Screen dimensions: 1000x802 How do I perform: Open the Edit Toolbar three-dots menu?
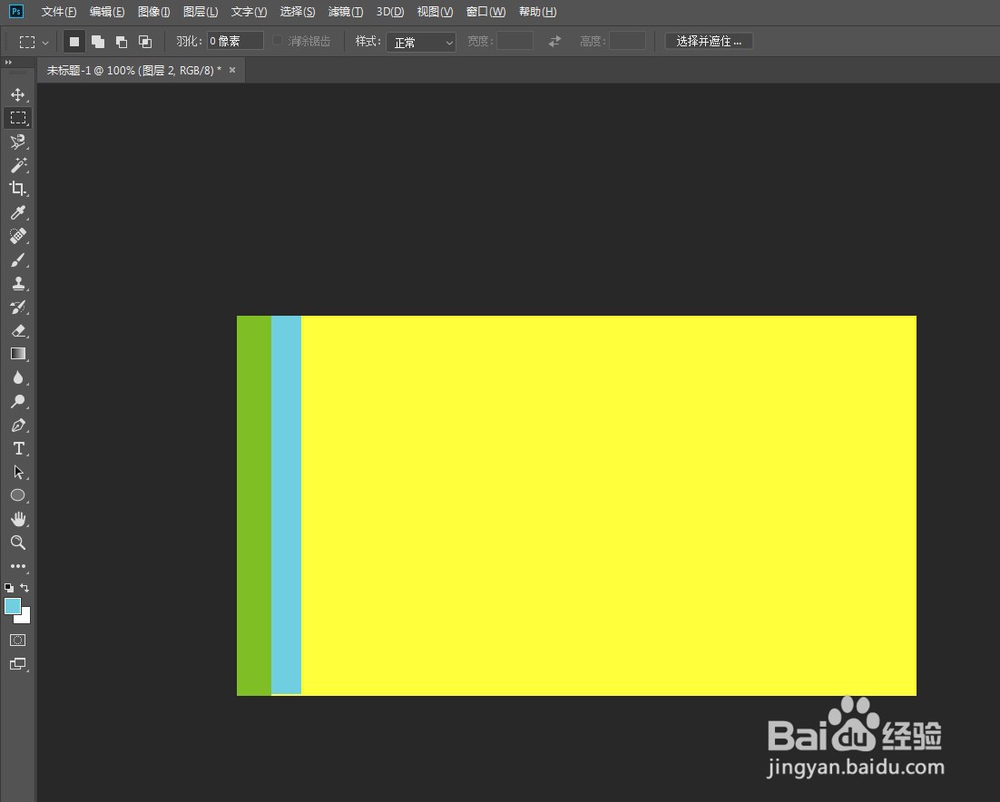(x=18, y=566)
